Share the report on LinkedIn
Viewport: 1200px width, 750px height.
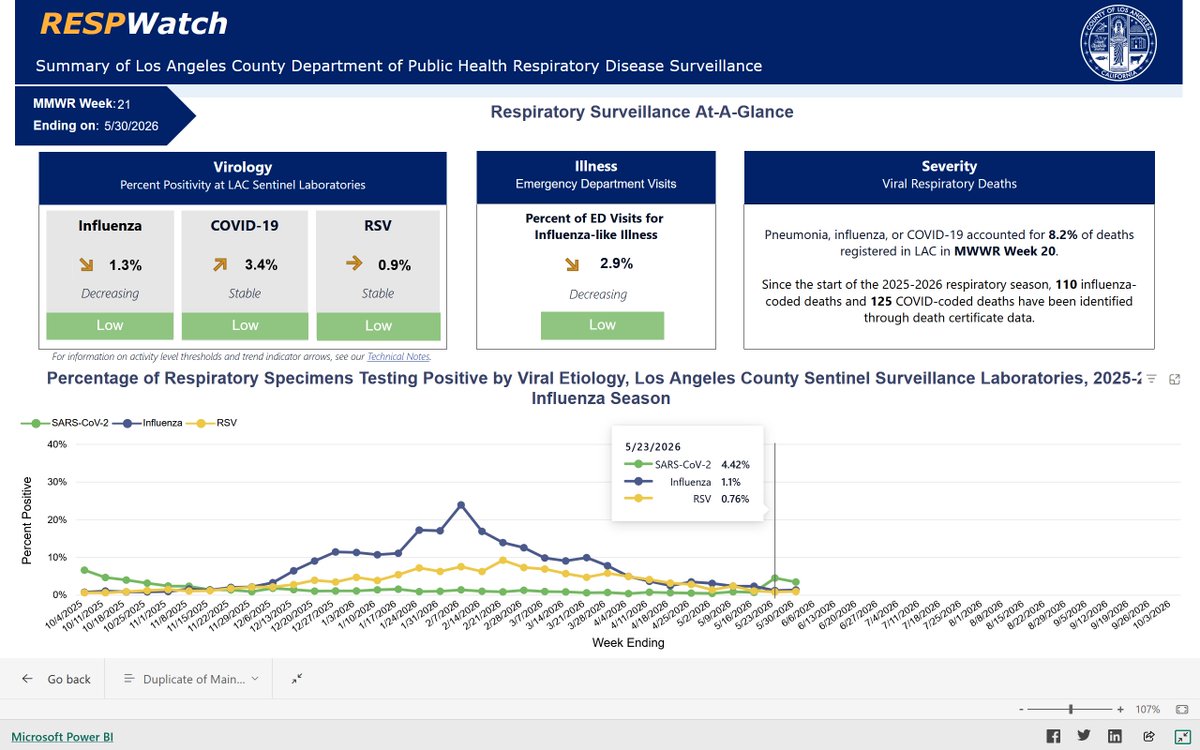click(x=1116, y=736)
